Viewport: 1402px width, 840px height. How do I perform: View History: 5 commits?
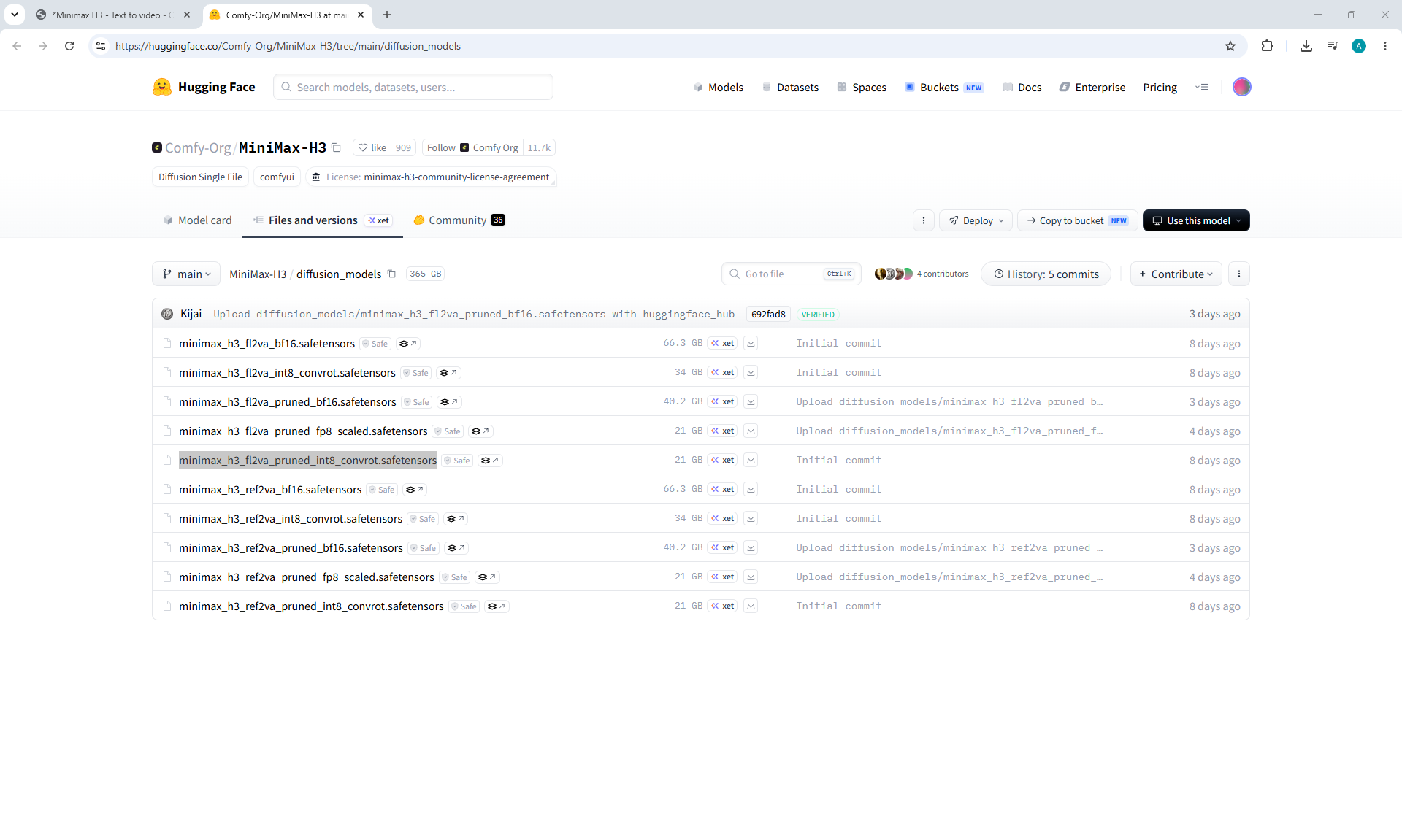1046,274
